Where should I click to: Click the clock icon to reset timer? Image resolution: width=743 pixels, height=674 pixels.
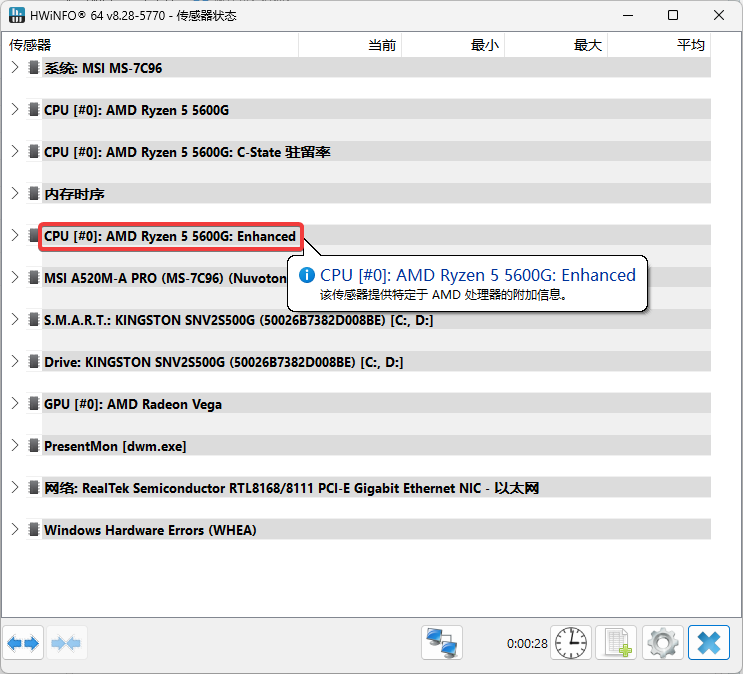coord(571,643)
